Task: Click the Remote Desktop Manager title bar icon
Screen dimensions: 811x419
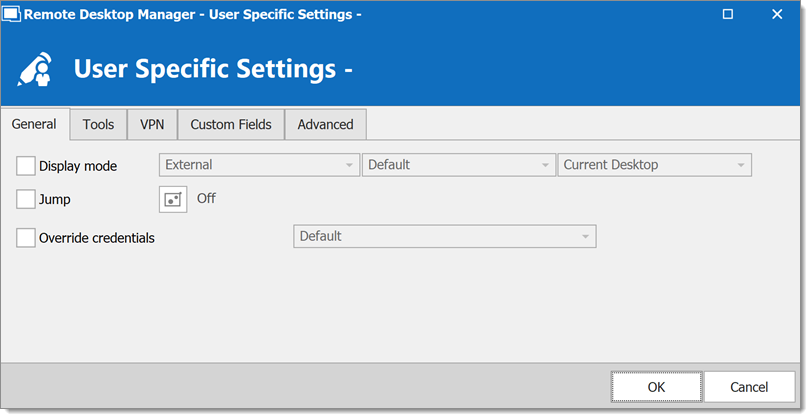Action: tap(11, 14)
